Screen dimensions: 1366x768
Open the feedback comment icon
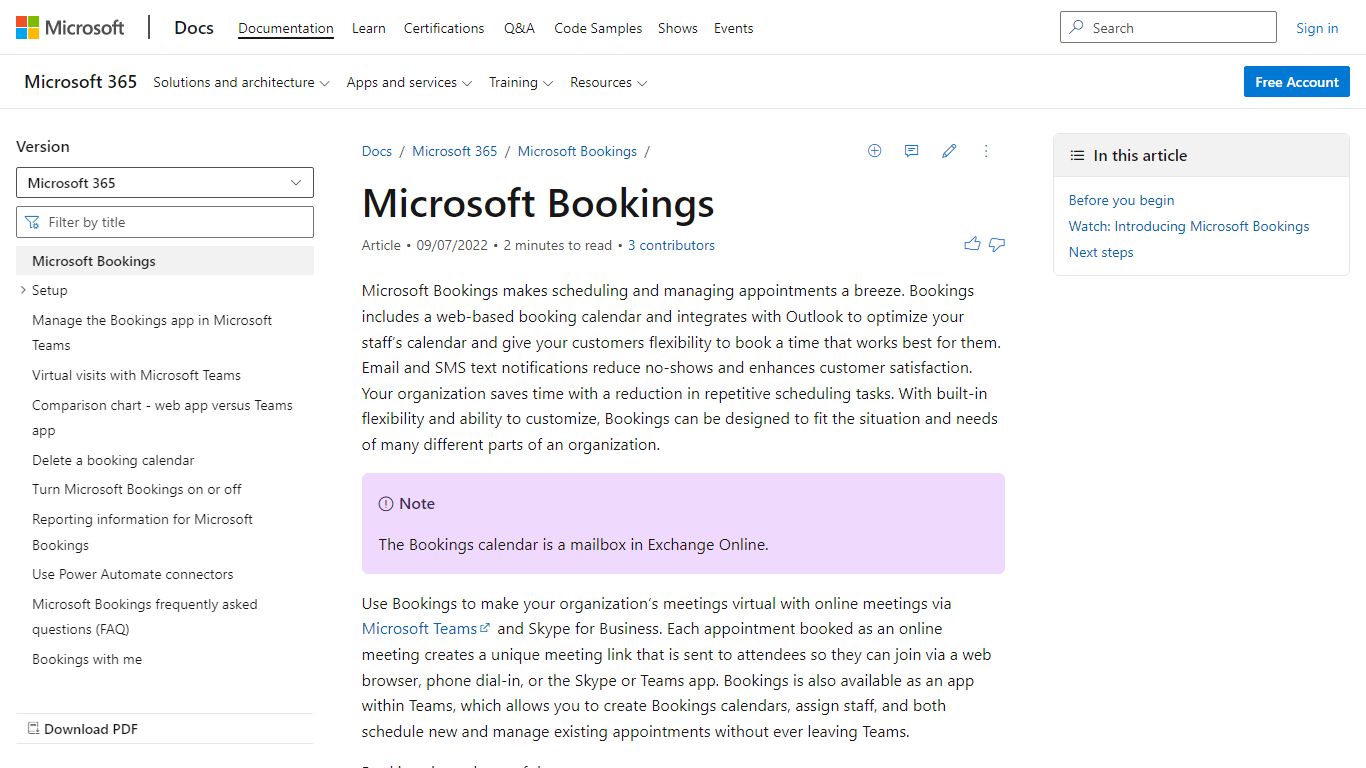click(x=911, y=151)
